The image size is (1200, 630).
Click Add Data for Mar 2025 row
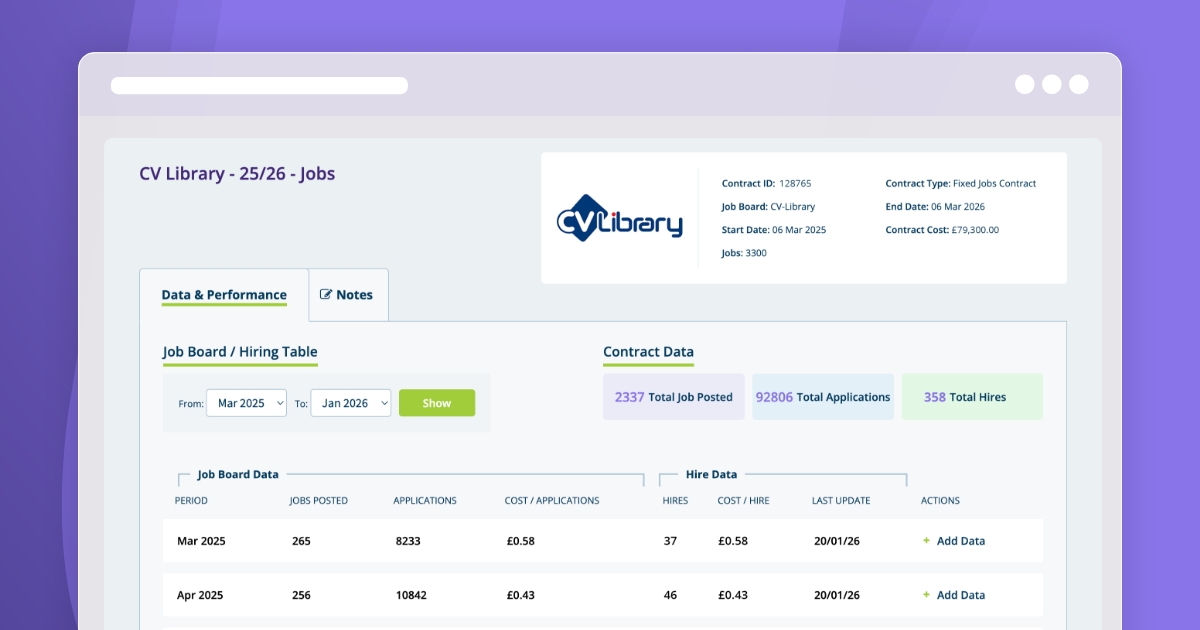[x=960, y=541]
